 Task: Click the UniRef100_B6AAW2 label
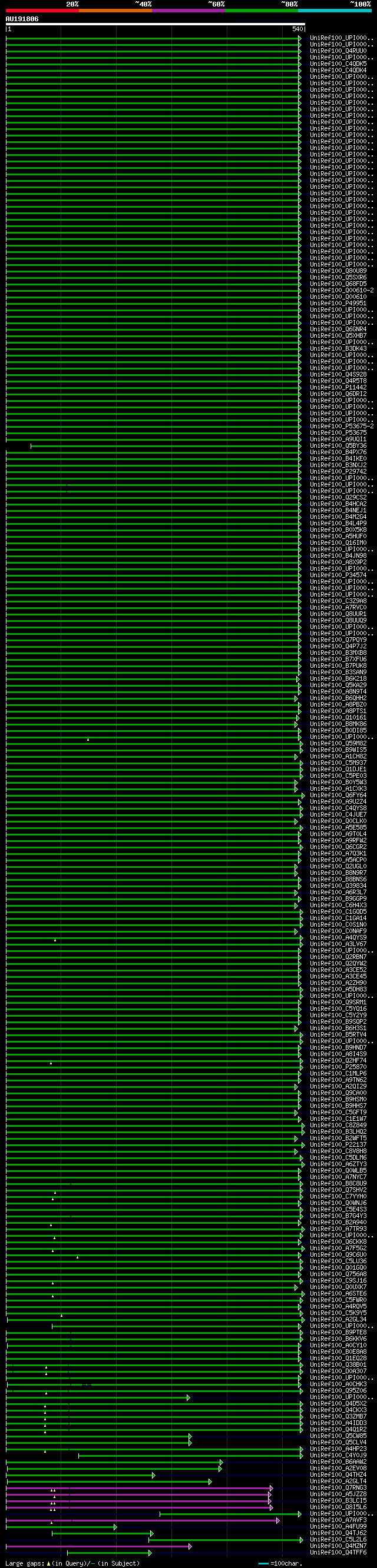pyautogui.click(x=338, y=1462)
